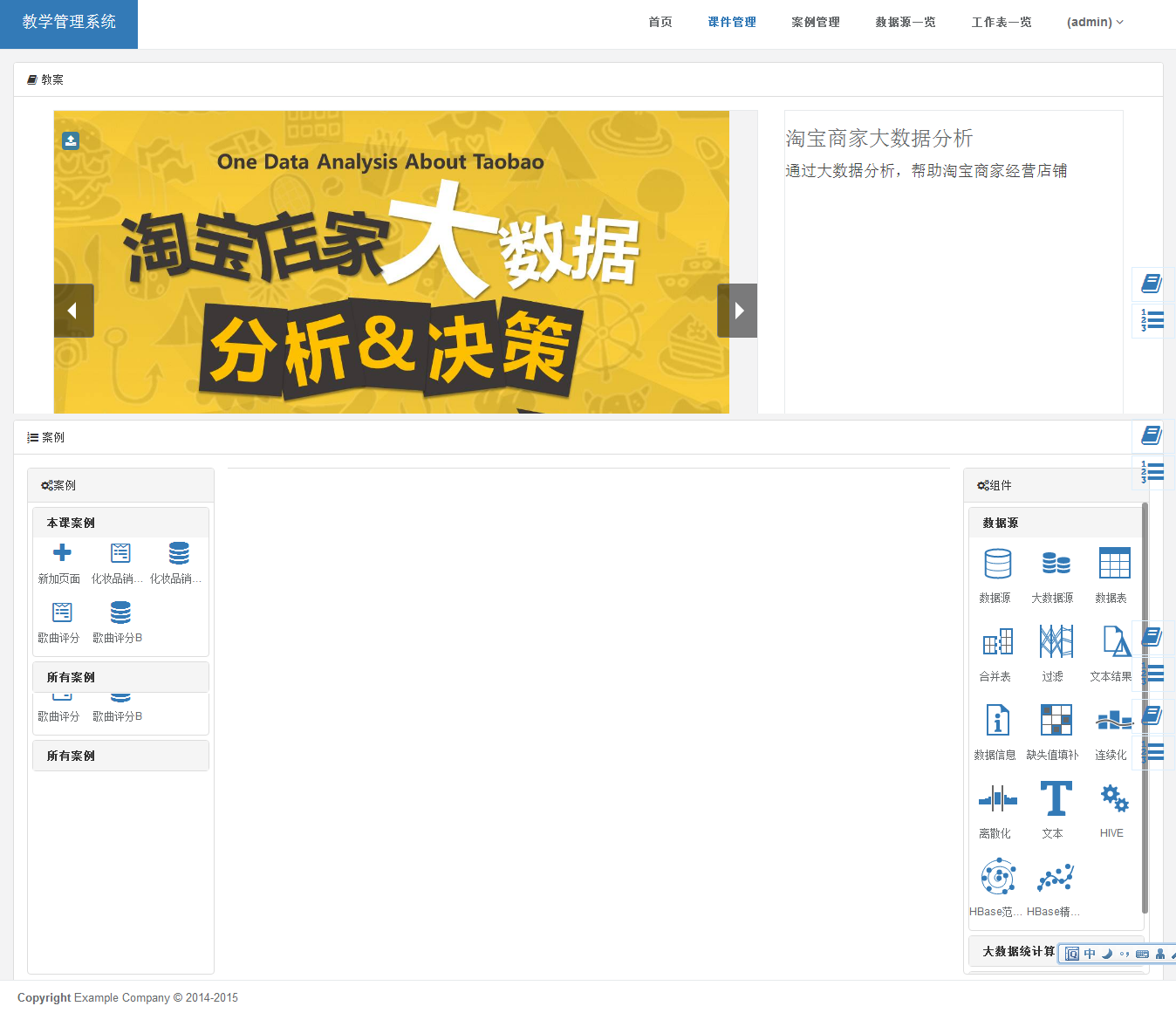Screen dimensions: 1176x1013
Task: Click the numbered list icon beside the 教案 slide area
Action: (1152, 321)
